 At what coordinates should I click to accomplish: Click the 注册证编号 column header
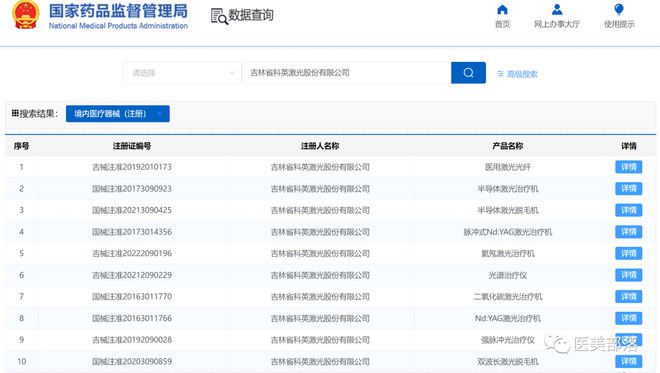point(132,146)
